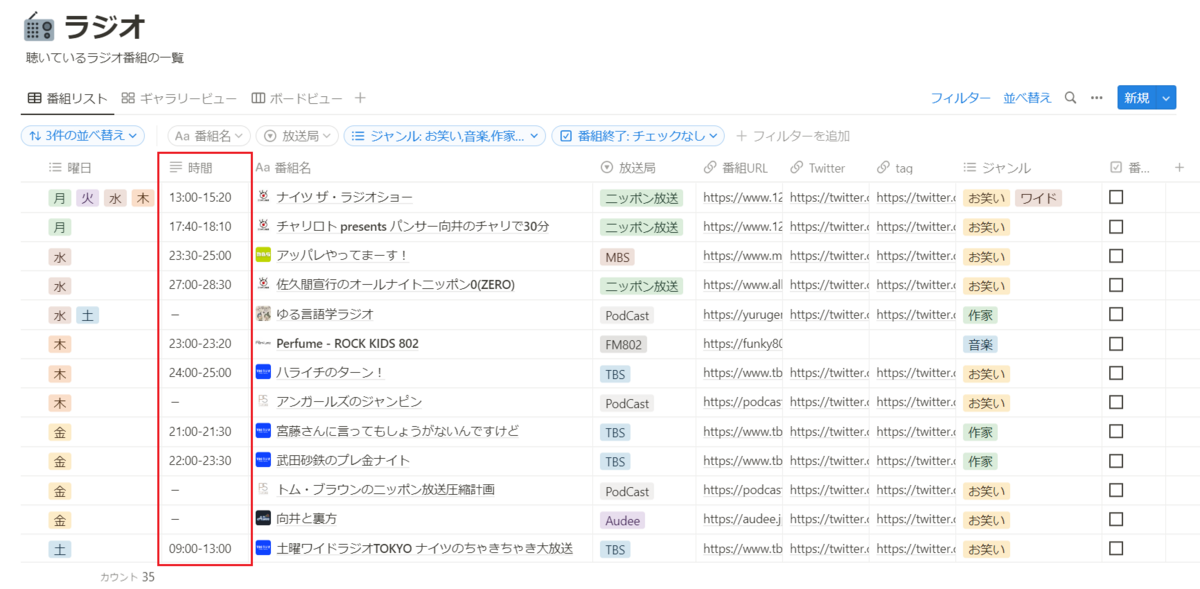Add a new column with plus icon
Screen dimensions: 1200x589
pyautogui.click(x=1179, y=167)
